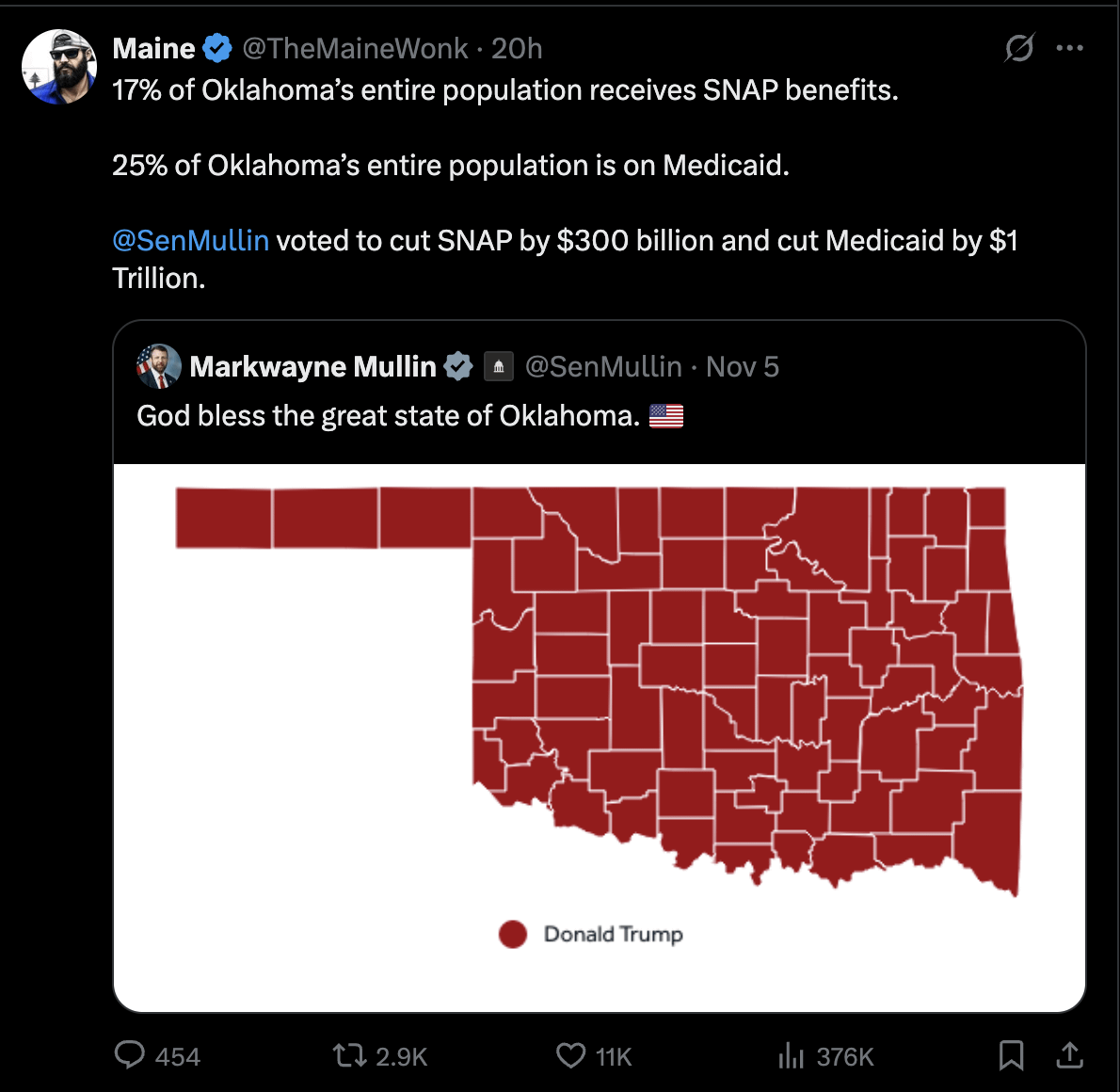Open the @SenMullin mention link
The height and width of the screenshot is (1092, 1120).
191,241
